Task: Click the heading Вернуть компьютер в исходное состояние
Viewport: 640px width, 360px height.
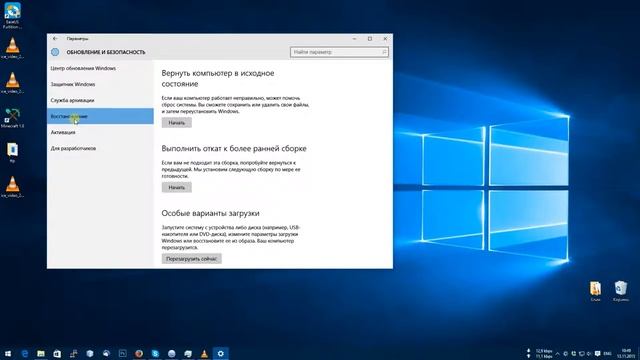Action: 218,78
